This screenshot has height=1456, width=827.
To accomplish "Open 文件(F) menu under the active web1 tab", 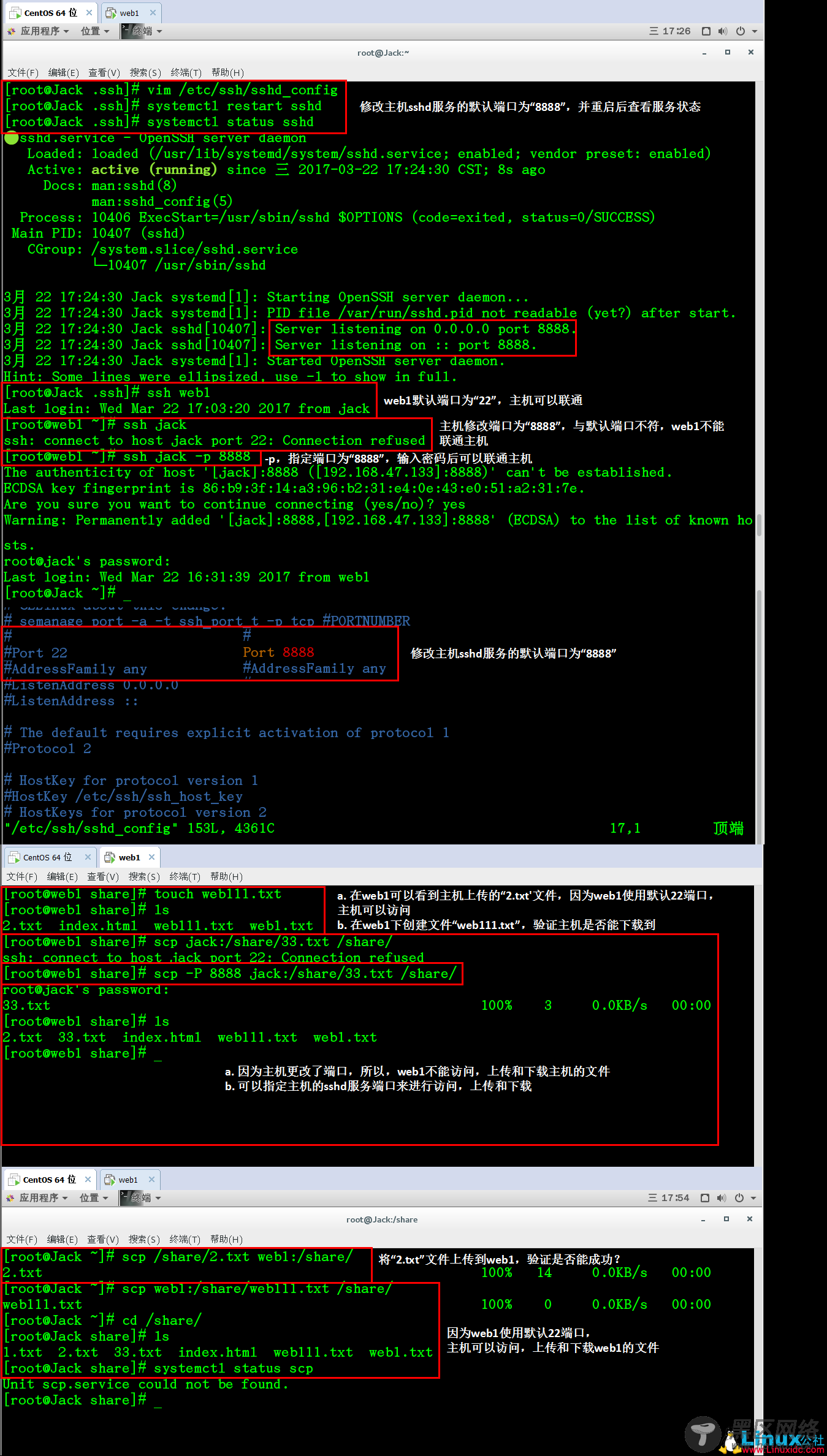I will point(21,877).
